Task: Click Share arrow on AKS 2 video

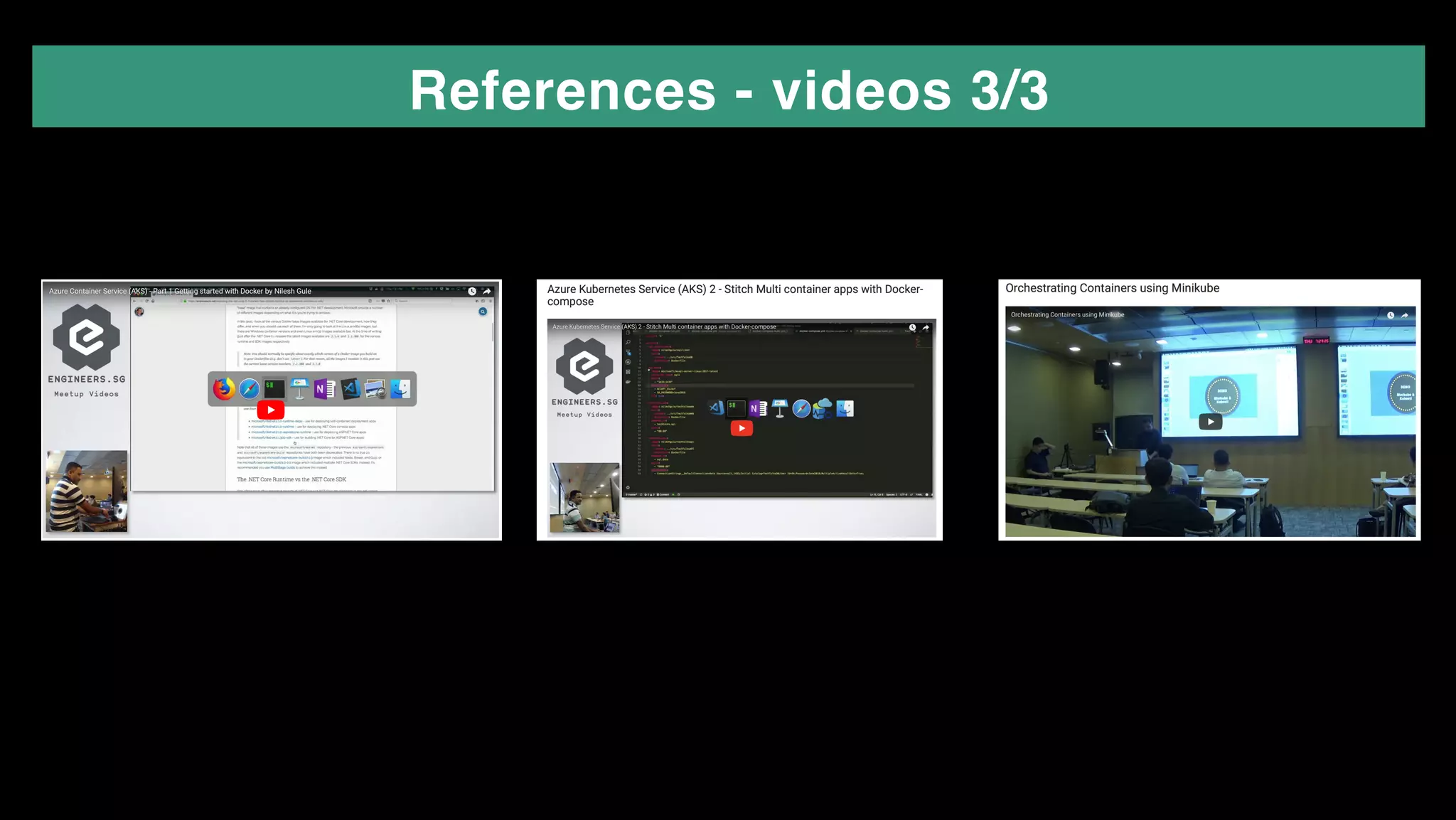Action: [926, 327]
